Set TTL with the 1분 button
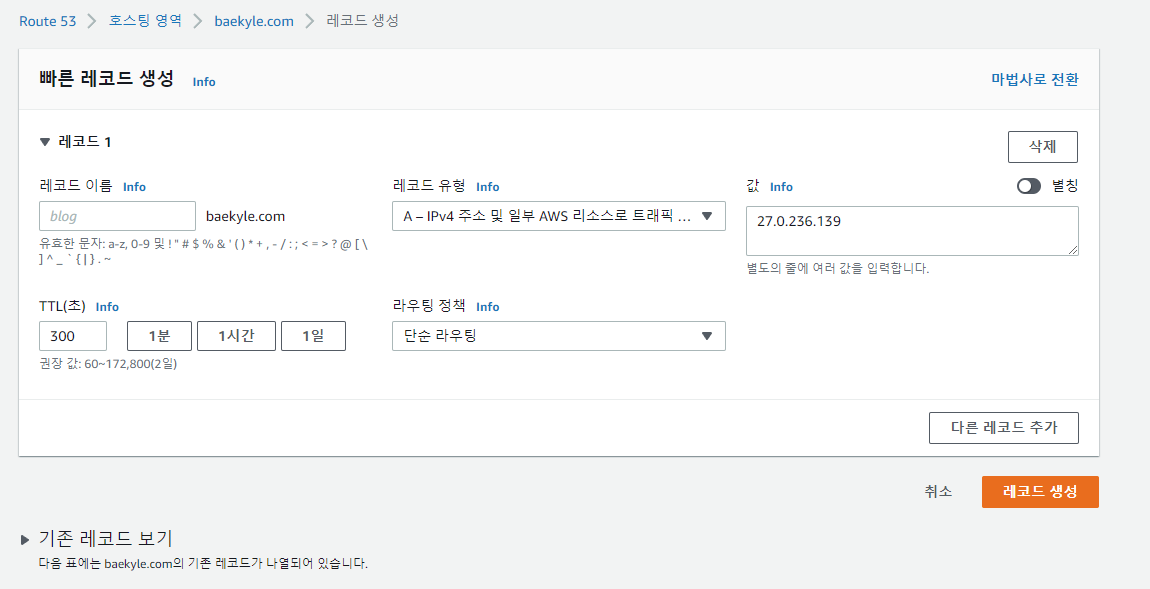The width and height of the screenshot is (1150, 589). 159,336
